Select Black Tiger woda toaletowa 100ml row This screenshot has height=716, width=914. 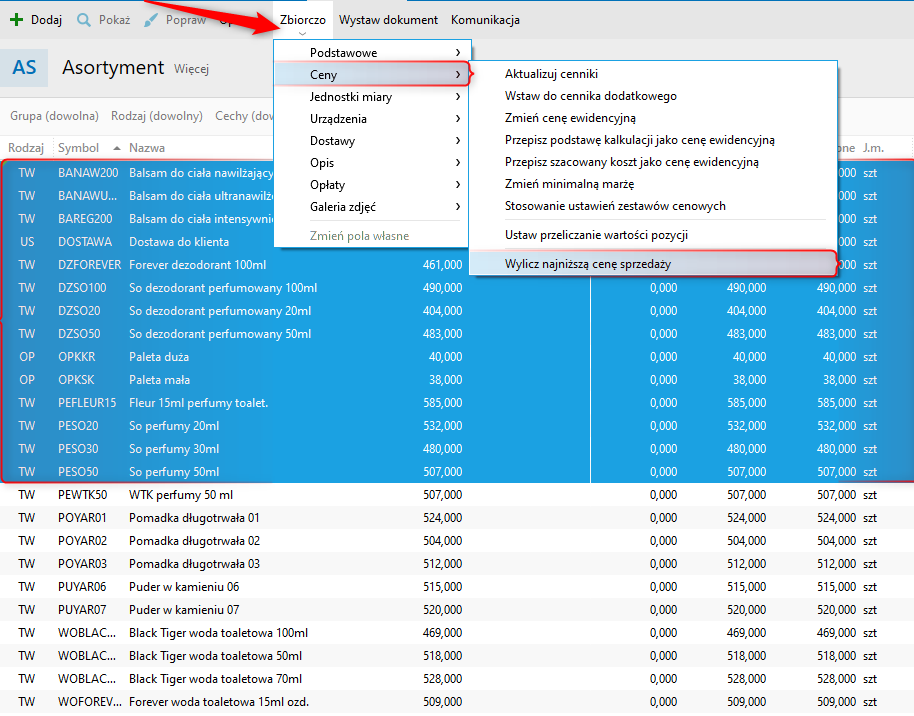point(457,633)
